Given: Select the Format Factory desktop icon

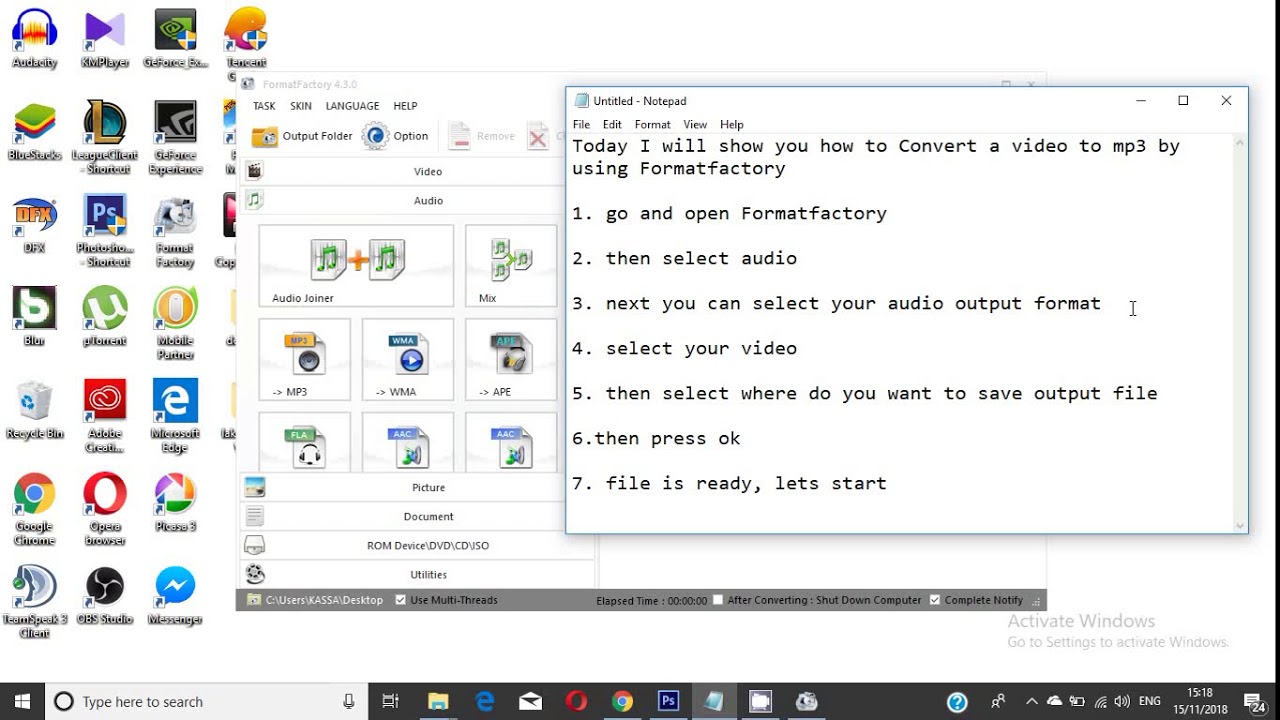Looking at the screenshot, I should [175, 232].
